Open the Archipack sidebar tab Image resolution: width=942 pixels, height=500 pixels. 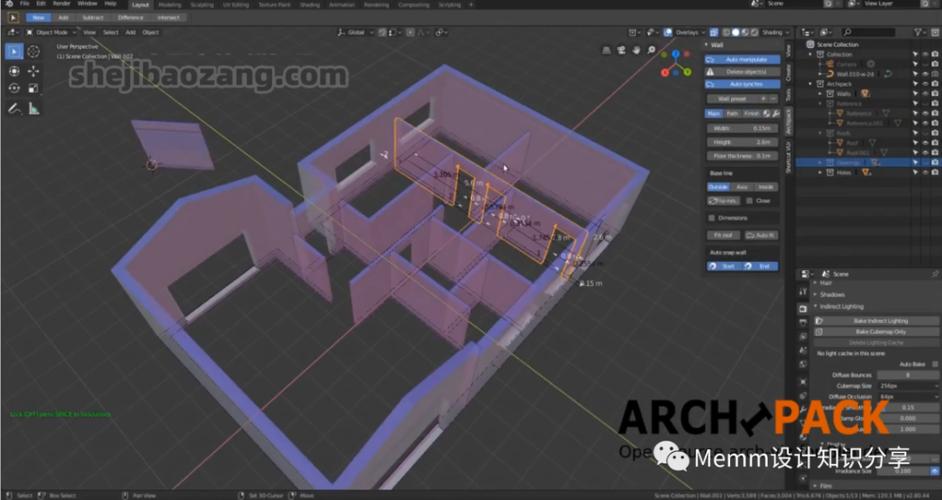pos(788,122)
